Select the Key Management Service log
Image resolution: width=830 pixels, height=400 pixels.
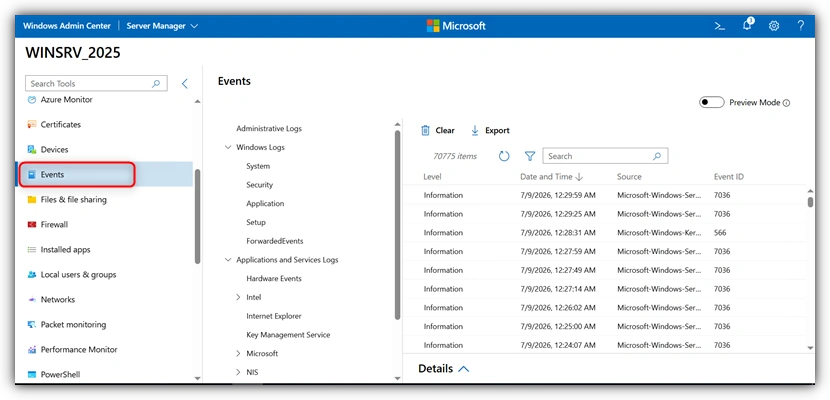(x=288, y=335)
